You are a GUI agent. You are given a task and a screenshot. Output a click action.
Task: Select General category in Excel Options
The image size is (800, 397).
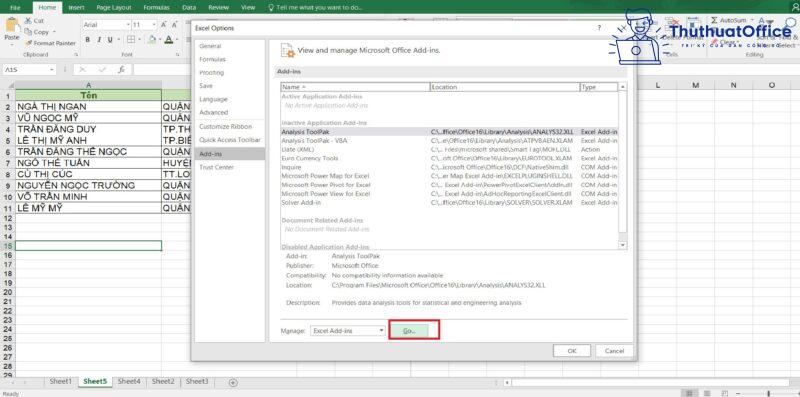pyautogui.click(x=230, y=46)
